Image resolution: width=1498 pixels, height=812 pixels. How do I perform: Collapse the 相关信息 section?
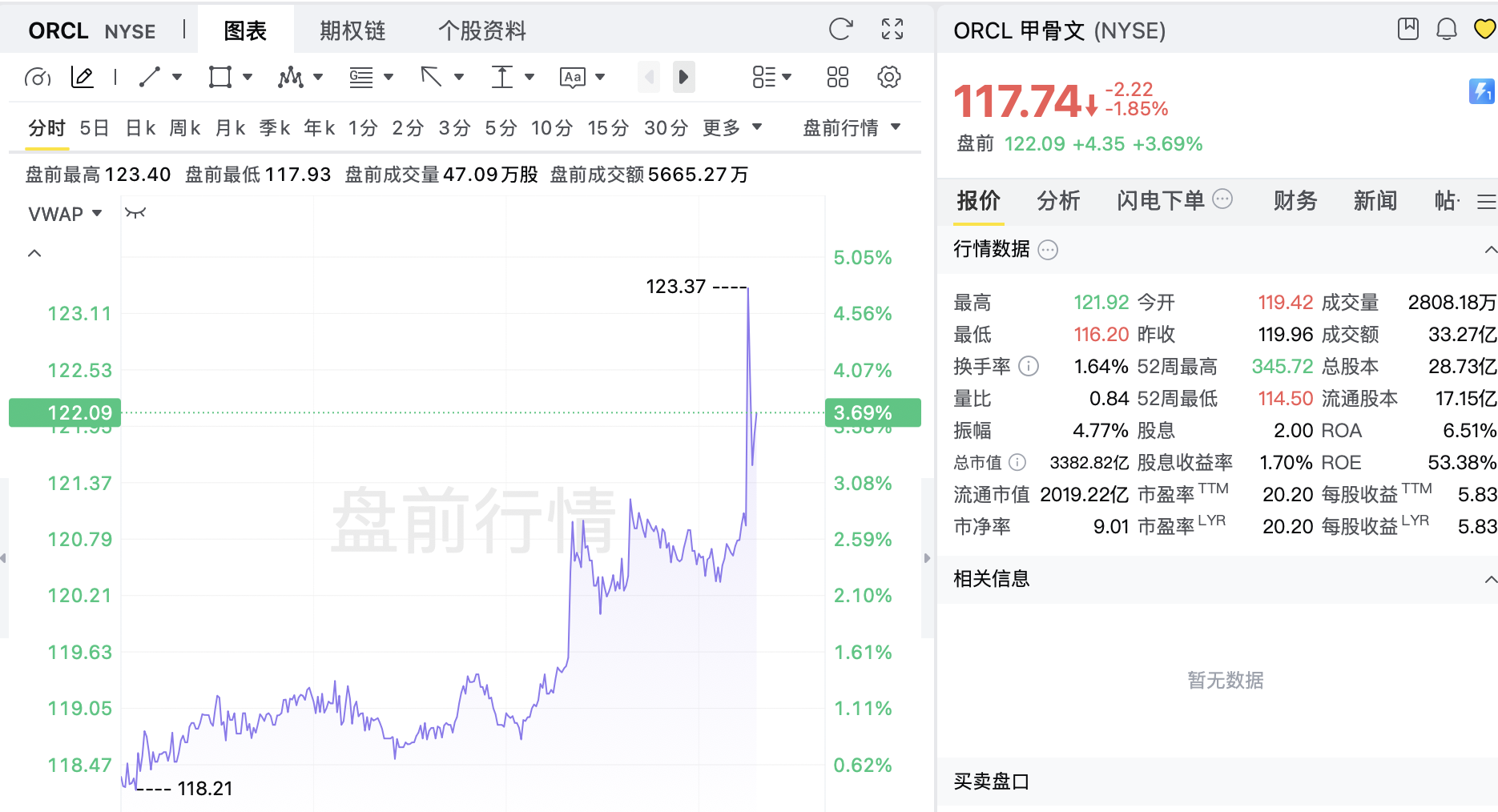pos(1489,579)
